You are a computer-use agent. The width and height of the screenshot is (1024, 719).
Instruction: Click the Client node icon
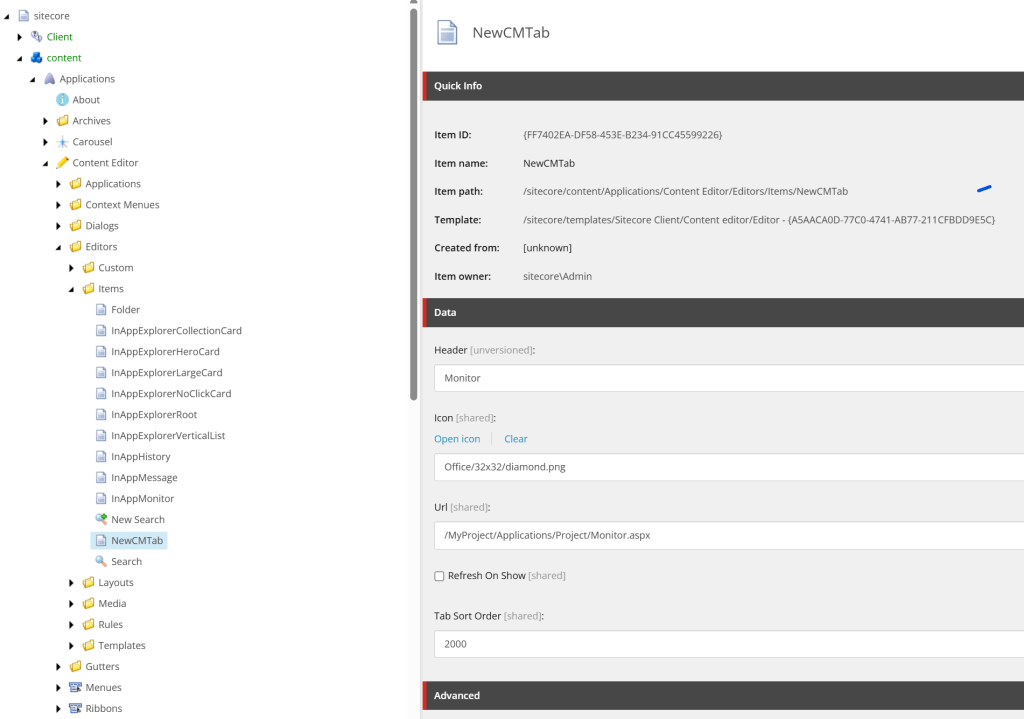pyautogui.click(x=36, y=37)
